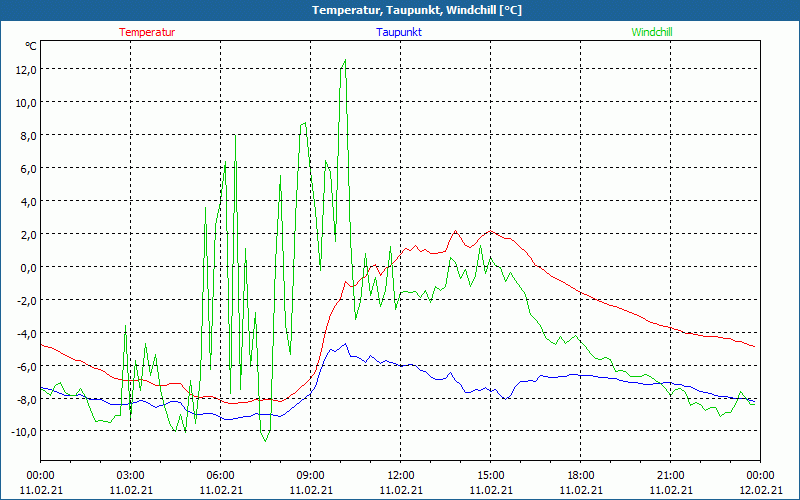Viewport: 800px width, 500px height.
Task: Click the 12:00 time label on x-axis
Action: point(401,476)
